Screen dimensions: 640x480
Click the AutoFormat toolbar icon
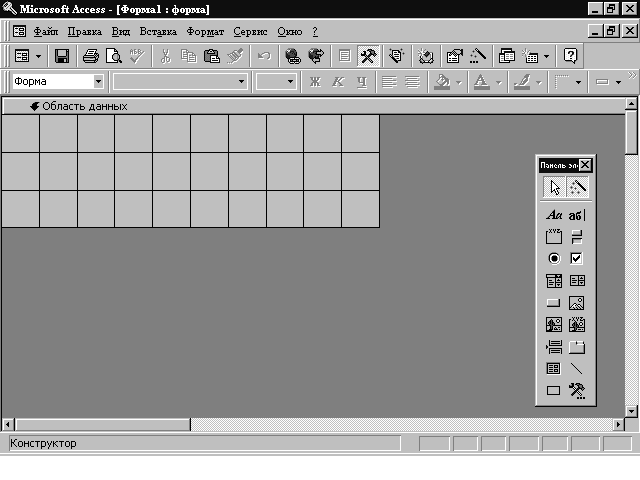tap(396, 56)
